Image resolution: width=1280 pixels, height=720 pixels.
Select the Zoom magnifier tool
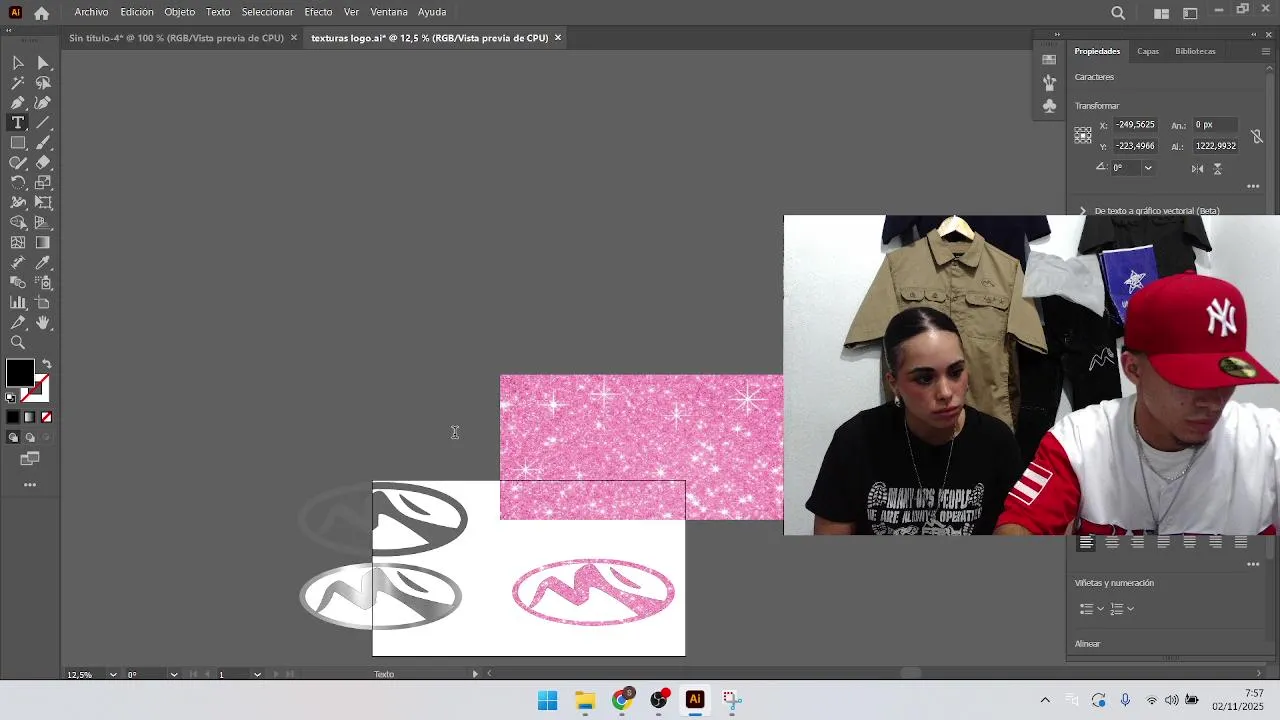(18, 343)
